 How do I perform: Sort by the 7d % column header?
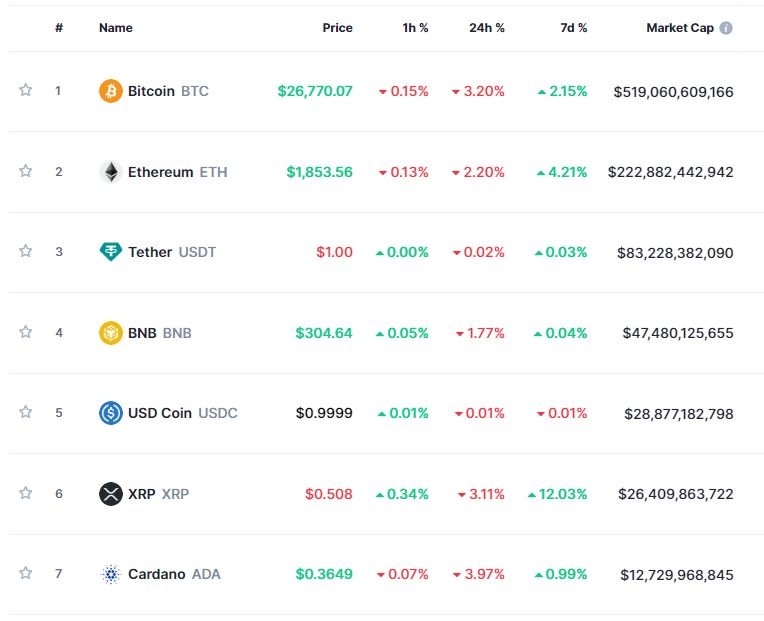(573, 28)
